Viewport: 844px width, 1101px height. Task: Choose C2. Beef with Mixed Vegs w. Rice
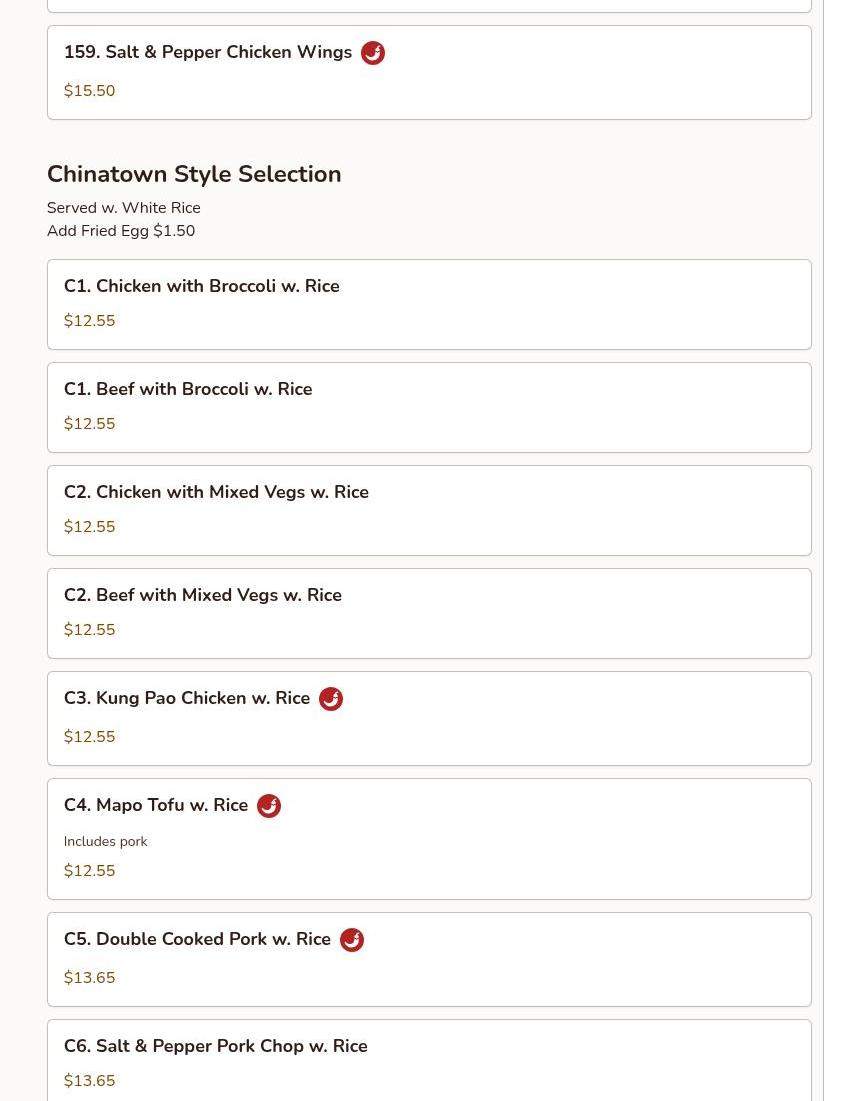[429, 614]
